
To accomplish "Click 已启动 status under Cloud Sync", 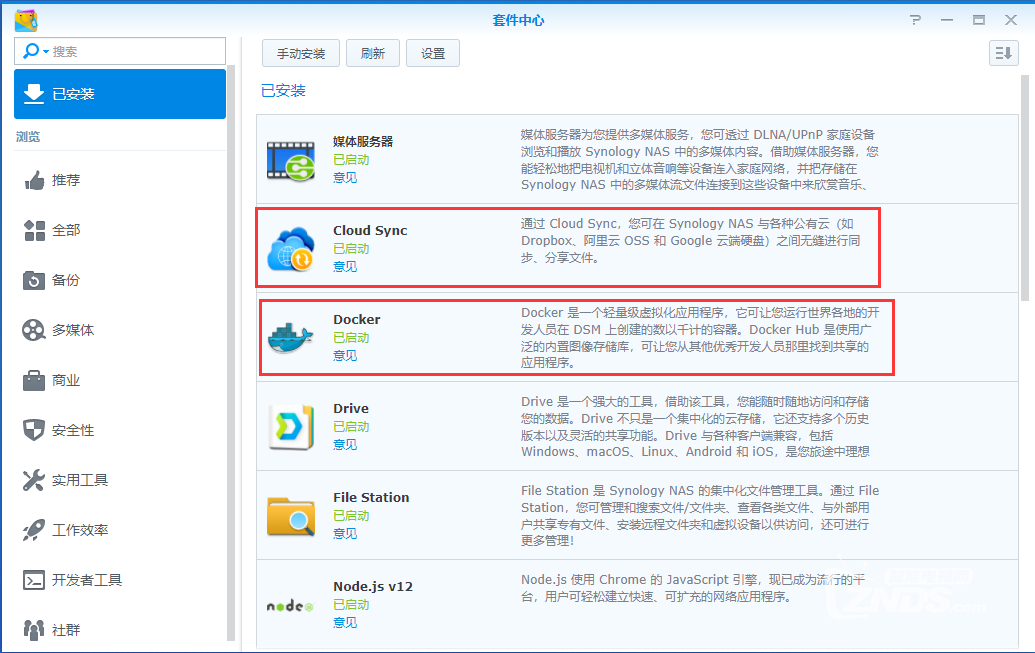I will pos(351,249).
